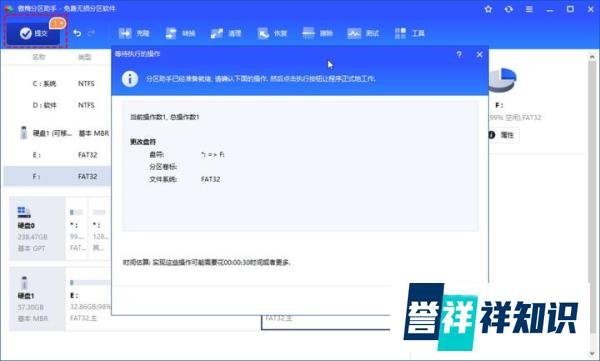Click the USB drive icon above 硬盘1

(x=24, y=283)
